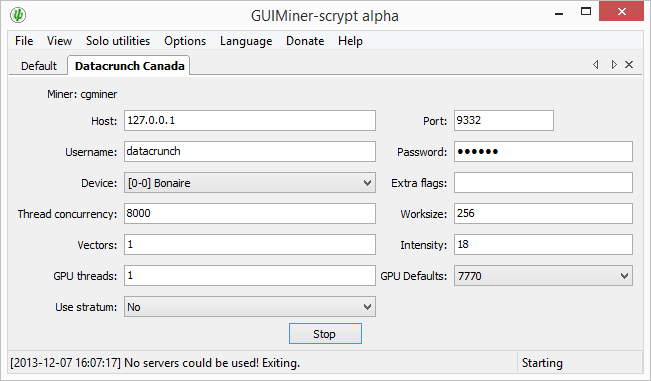
Task: Close the GUIMiner window
Action: (622, 11)
